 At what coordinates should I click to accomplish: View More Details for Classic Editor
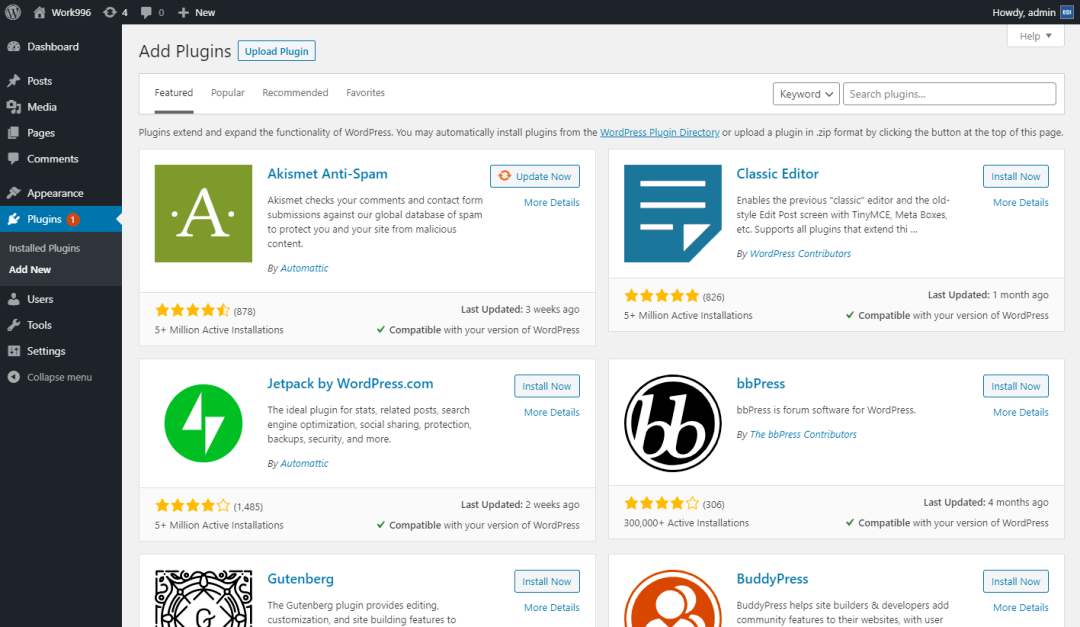coord(1020,203)
